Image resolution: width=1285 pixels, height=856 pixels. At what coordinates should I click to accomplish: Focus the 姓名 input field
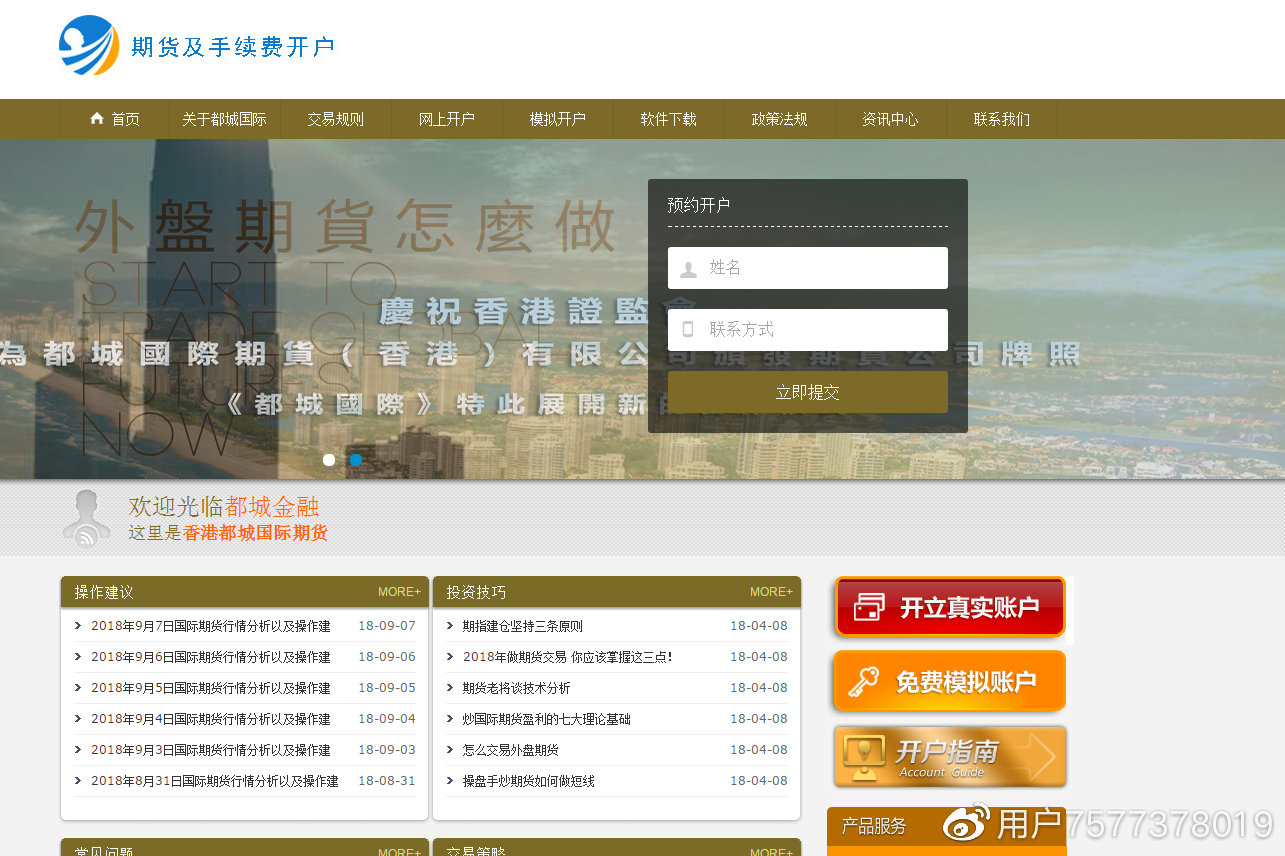808,268
